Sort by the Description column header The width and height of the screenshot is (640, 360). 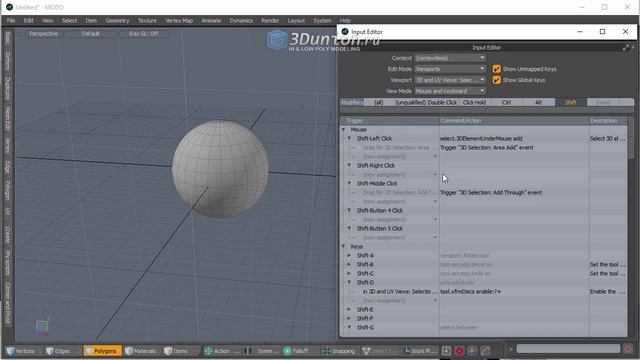tap(608, 121)
